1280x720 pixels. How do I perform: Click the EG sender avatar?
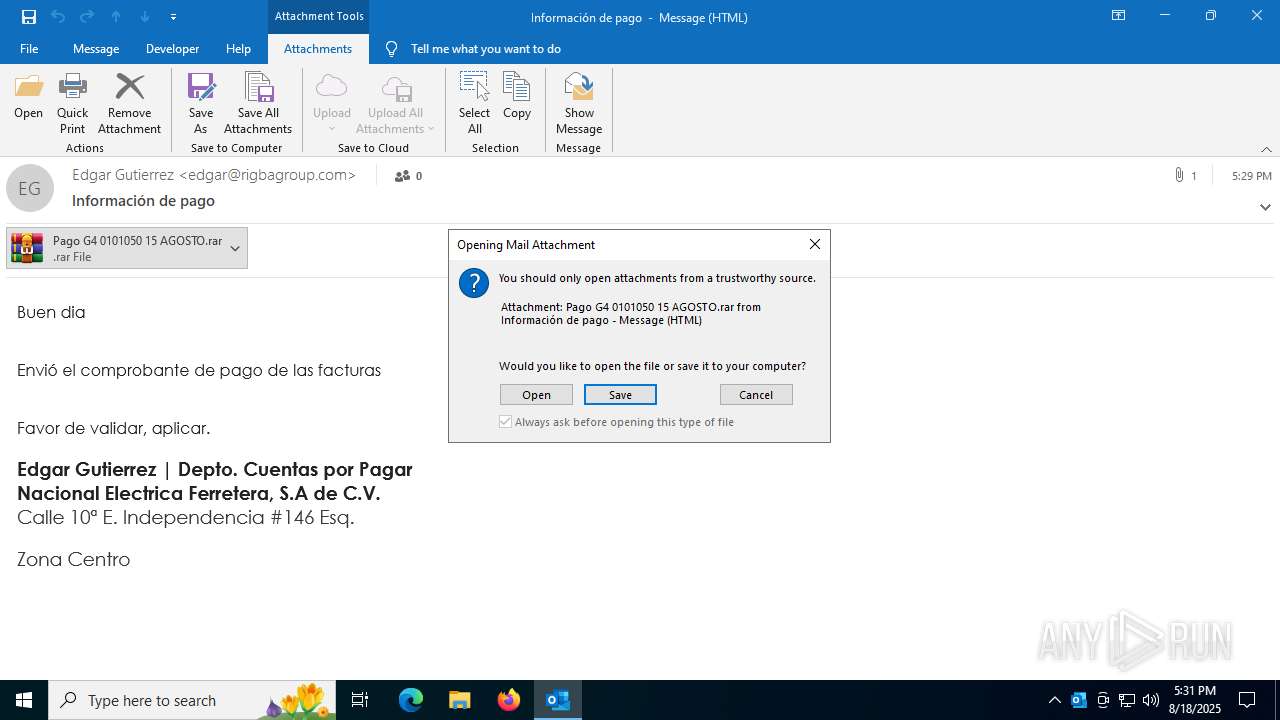(30, 188)
